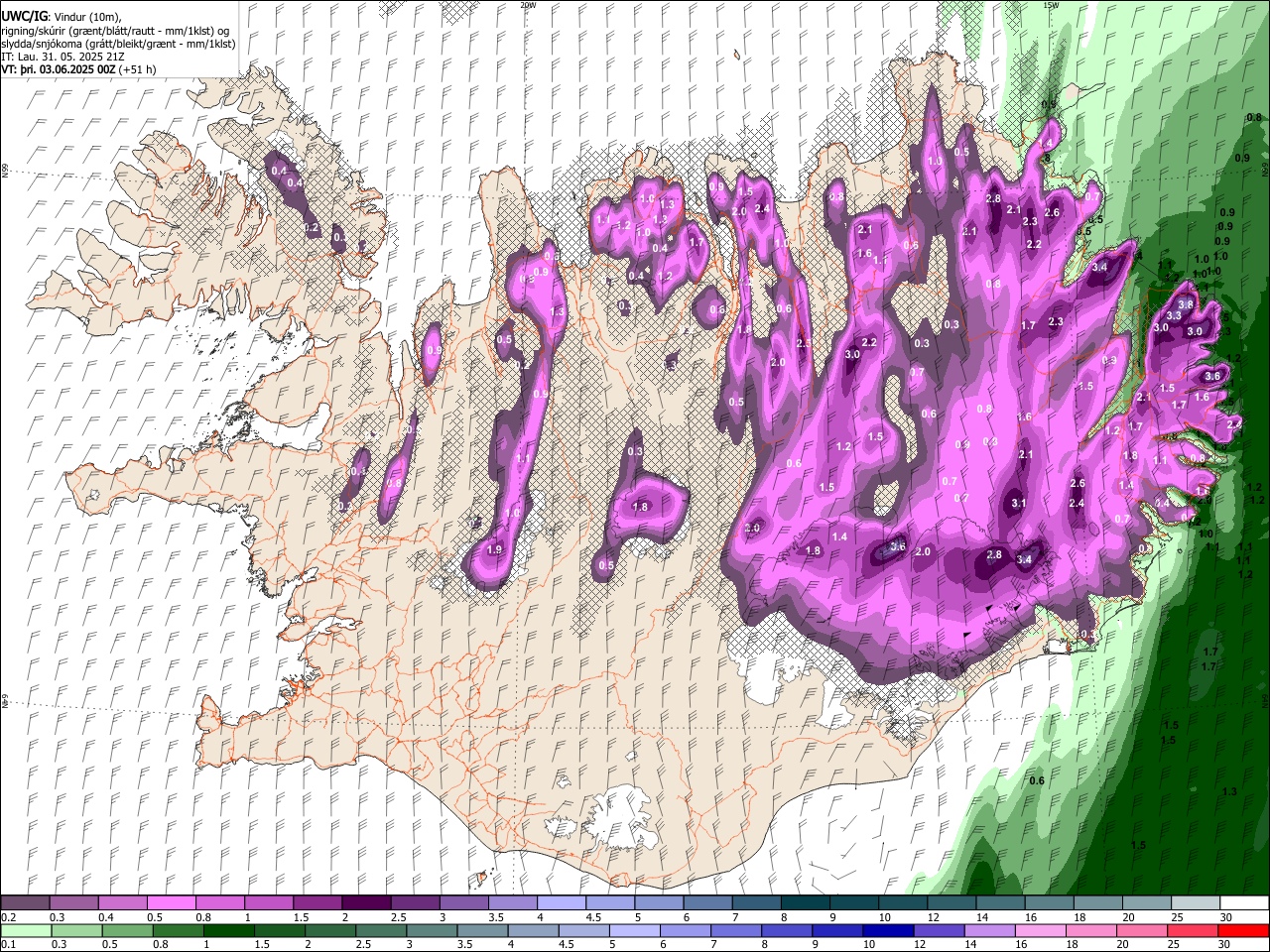Choose the lavender snow swatch labeled 4

563,903
